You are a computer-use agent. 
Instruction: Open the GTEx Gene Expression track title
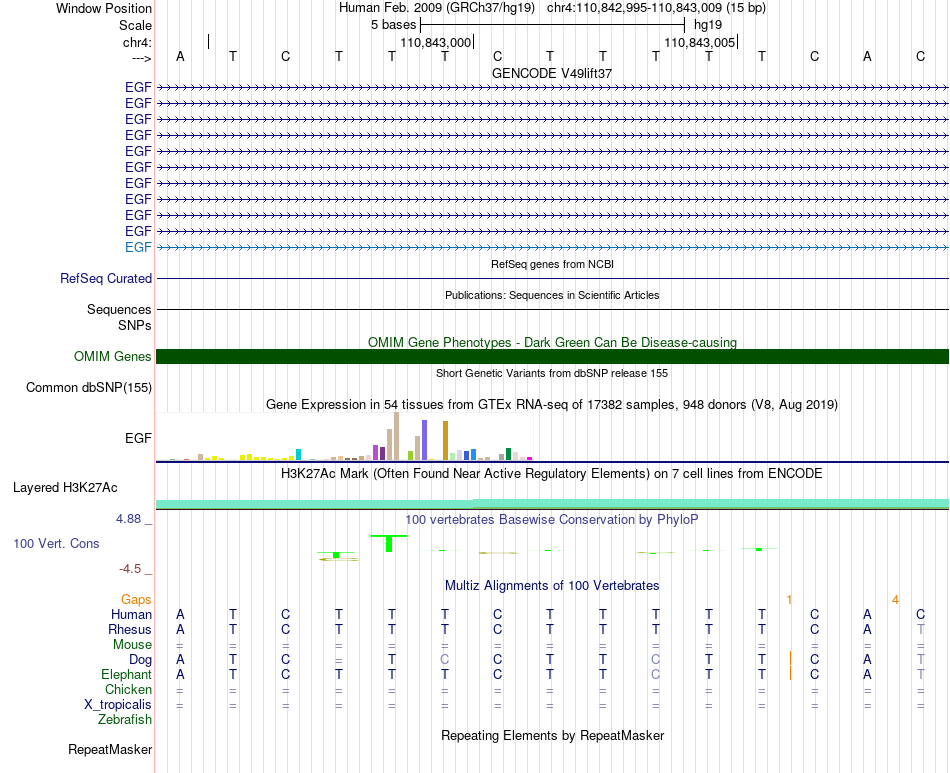[552, 405]
